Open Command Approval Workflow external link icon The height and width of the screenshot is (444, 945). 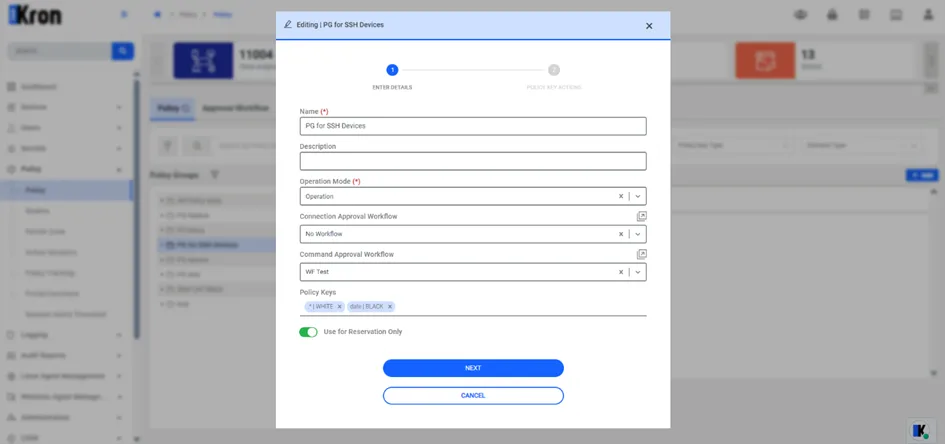tap(641, 254)
